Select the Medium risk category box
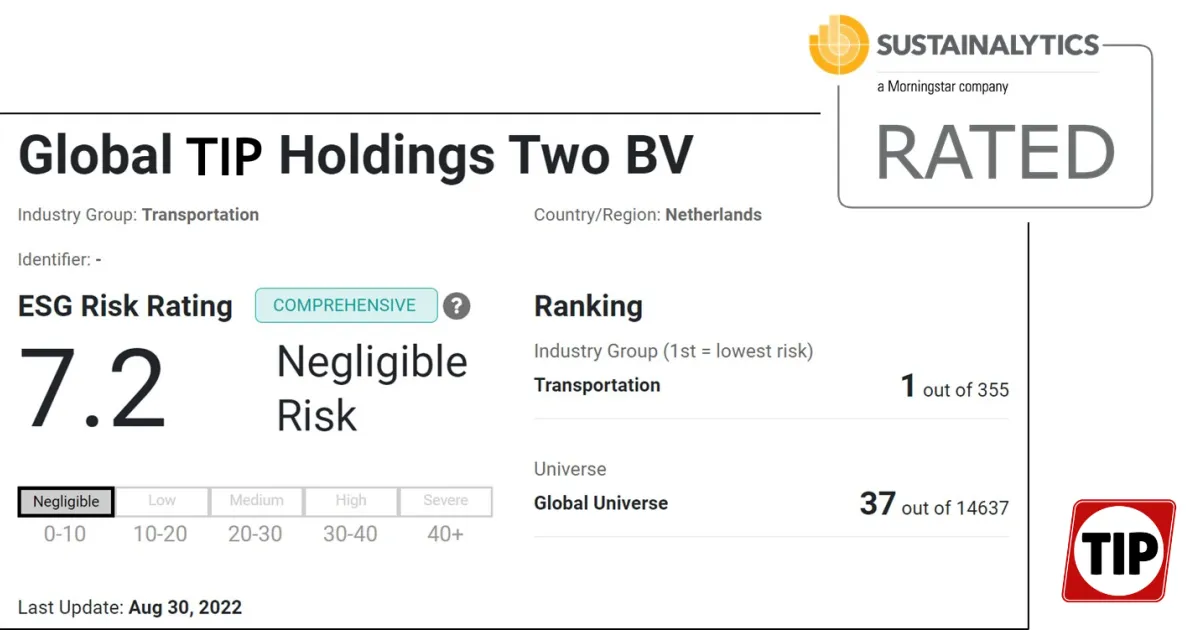Image resolution: width=1200 pixels, height=630 pixels. point(256,501)
